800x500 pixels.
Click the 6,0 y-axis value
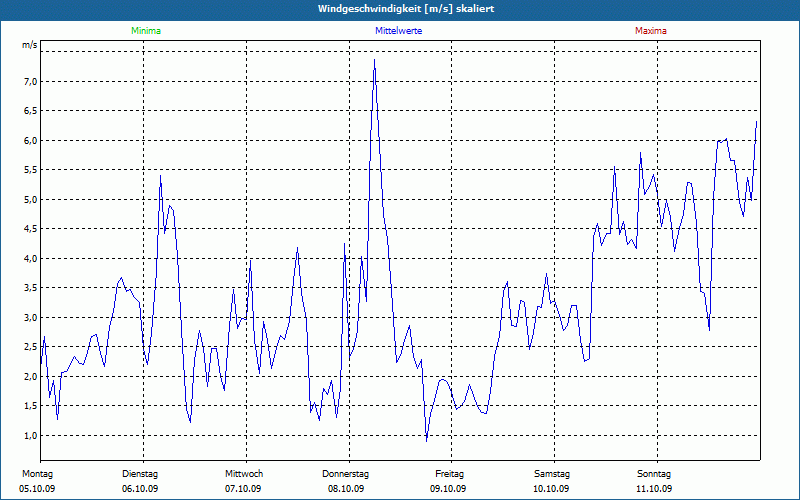tap(30, 140)
